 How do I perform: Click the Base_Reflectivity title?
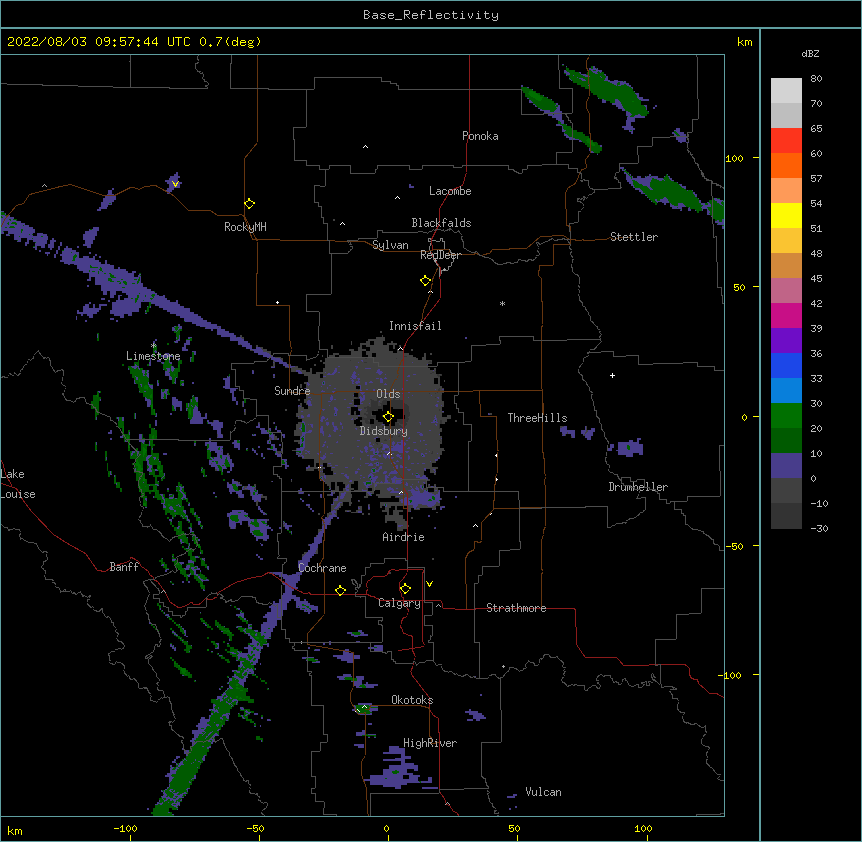point(431,15)
